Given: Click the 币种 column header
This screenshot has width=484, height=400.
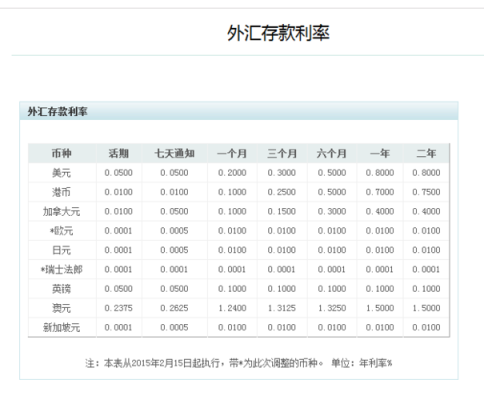Looking at the screenshot, I should tap(62, 153).
